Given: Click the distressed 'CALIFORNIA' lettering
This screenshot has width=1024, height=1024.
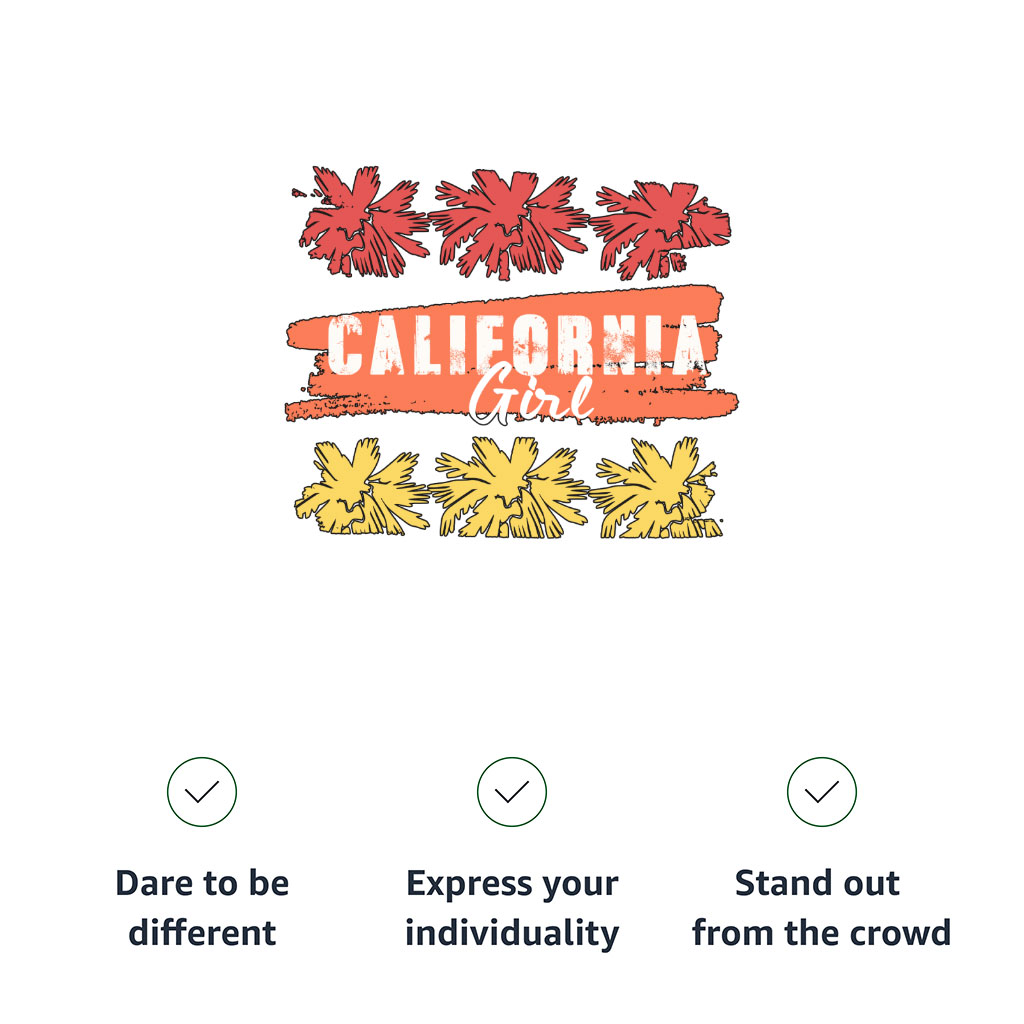Looking at the screenshot, I should click(516, 345).
